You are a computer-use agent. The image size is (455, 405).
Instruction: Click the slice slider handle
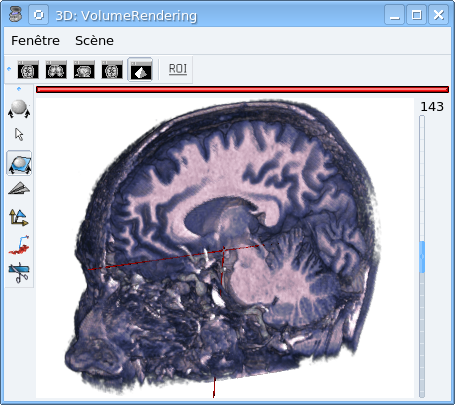point(422,257)
